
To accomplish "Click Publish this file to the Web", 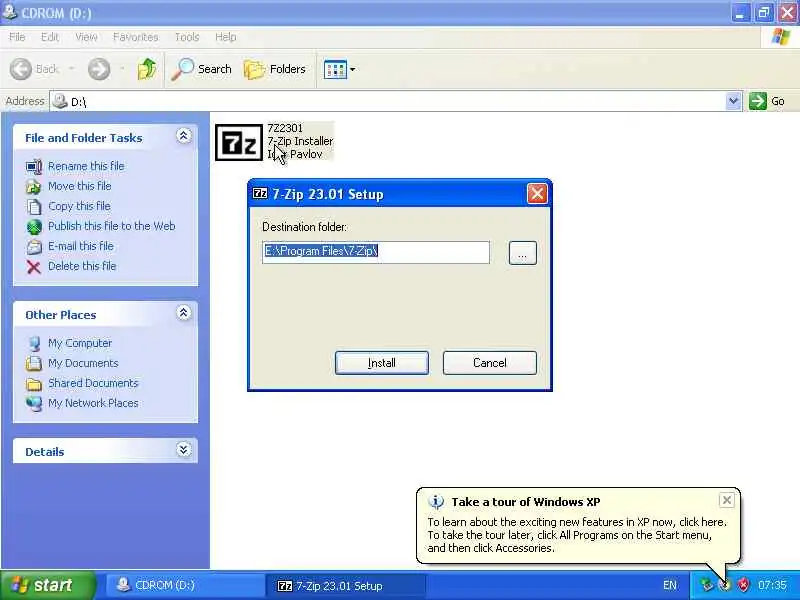I will pyautogui.click(x=112, y=226).
